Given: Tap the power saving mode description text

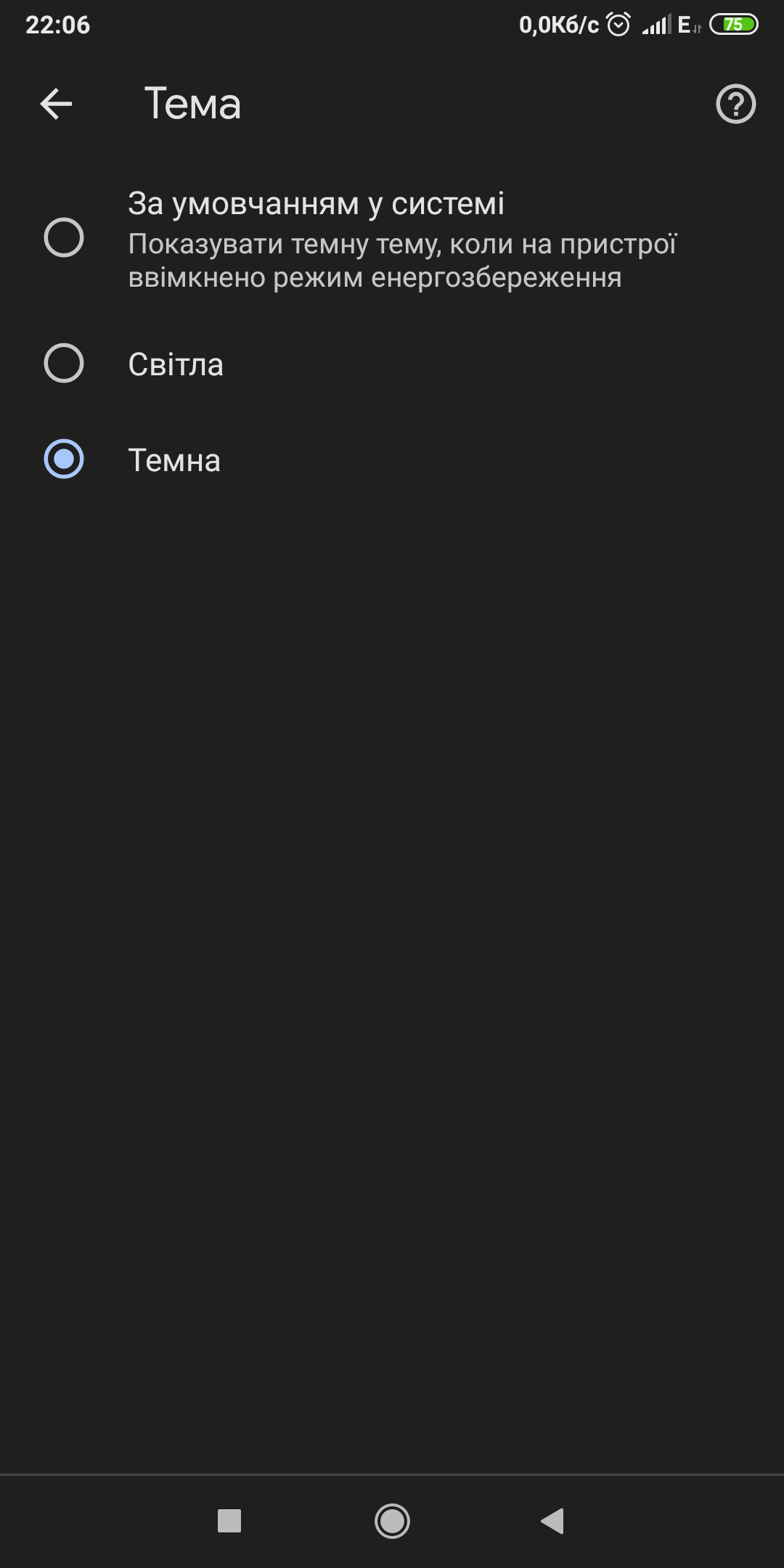Looking at the screenshot, I should (402, 261).
